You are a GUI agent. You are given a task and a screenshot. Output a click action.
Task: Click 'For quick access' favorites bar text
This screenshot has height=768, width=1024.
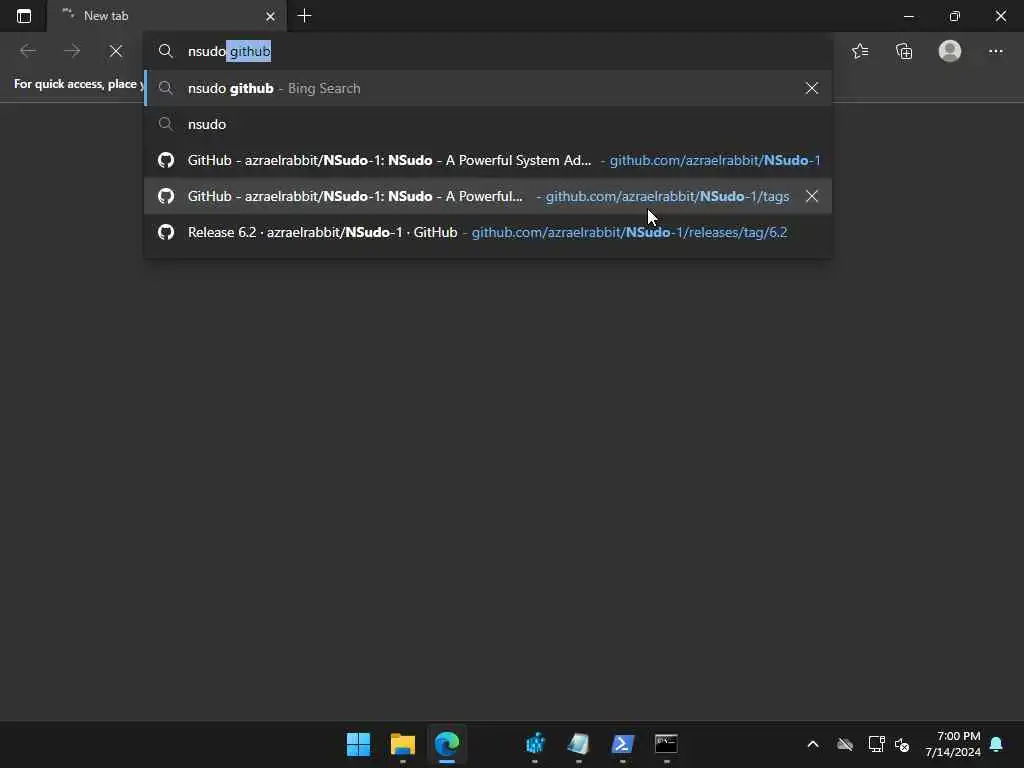point(78,84)
